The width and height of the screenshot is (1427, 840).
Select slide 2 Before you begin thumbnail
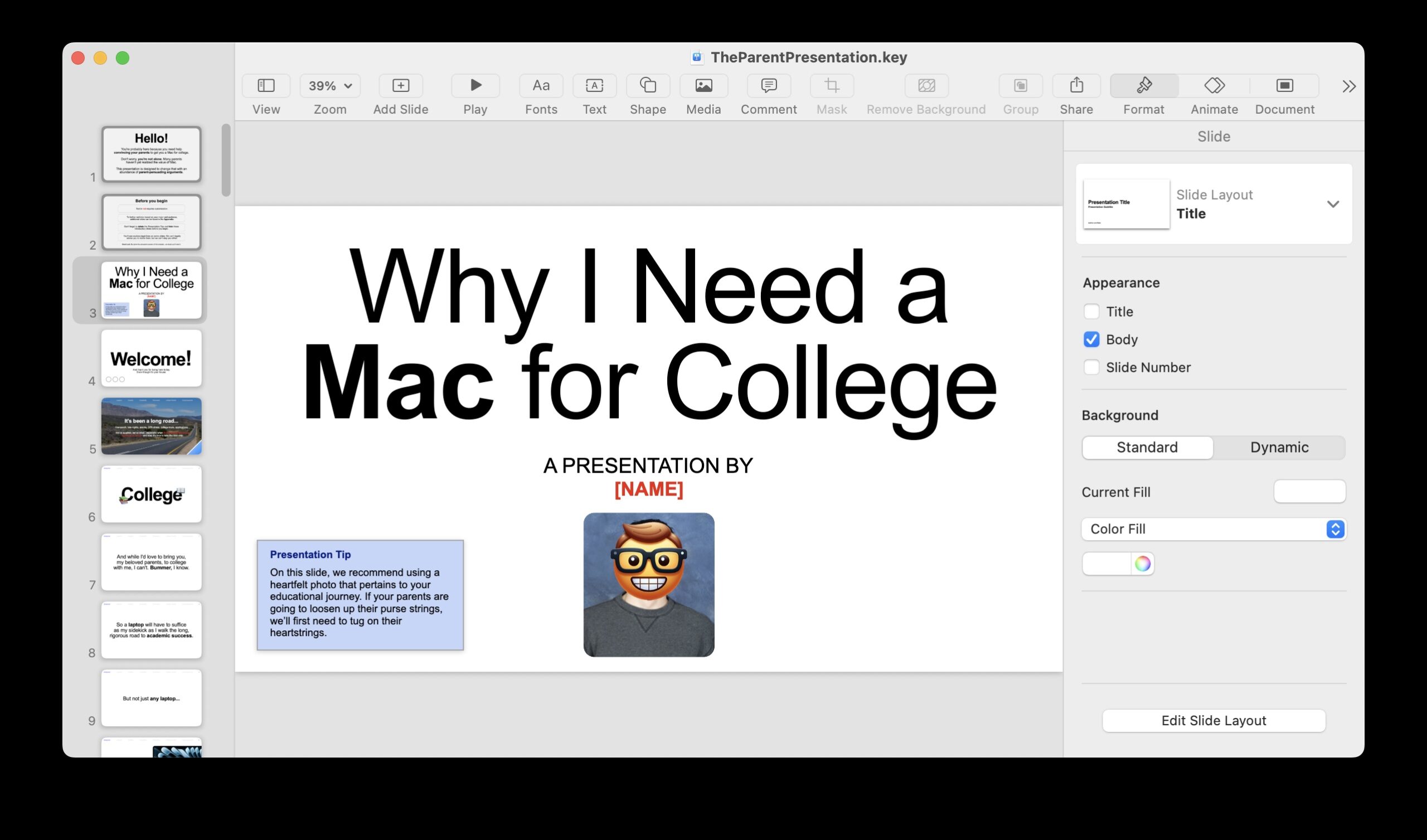(151, 222)
